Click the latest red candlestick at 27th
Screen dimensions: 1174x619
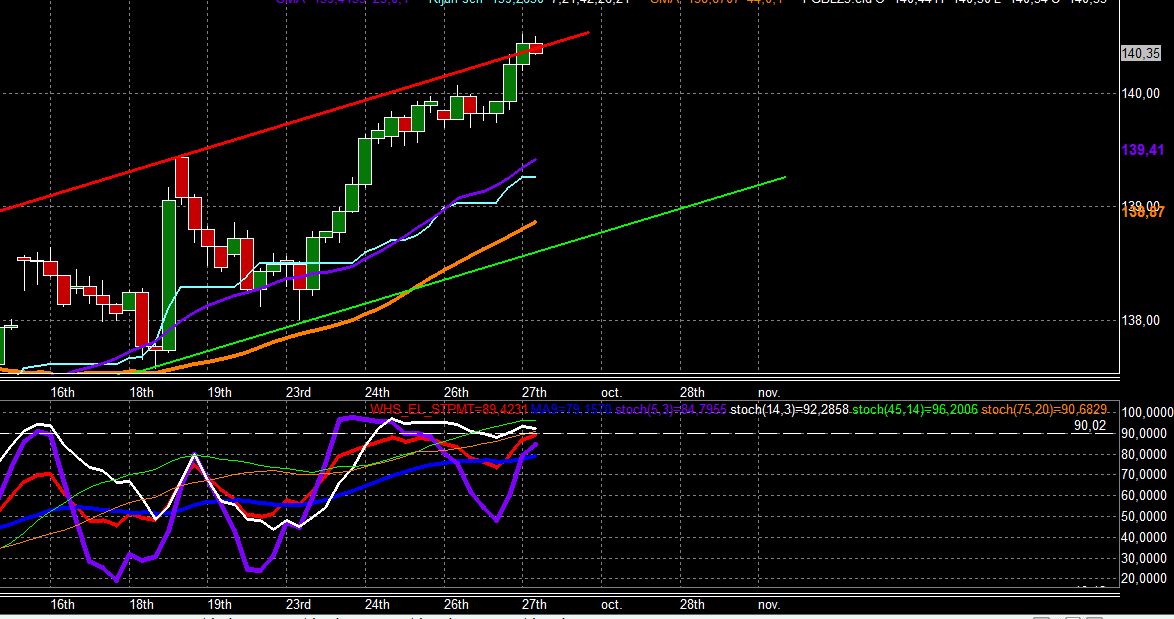pyautogui.click(x=536, y=49)
